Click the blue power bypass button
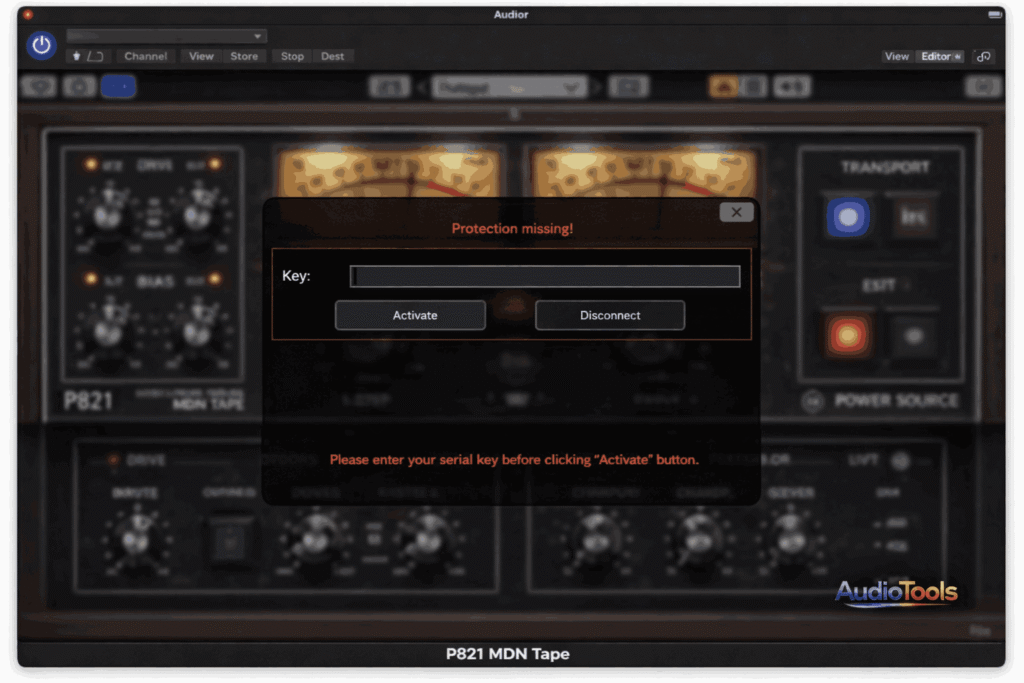The width and height of the screenshot is (1024, 683). point(41,45)
